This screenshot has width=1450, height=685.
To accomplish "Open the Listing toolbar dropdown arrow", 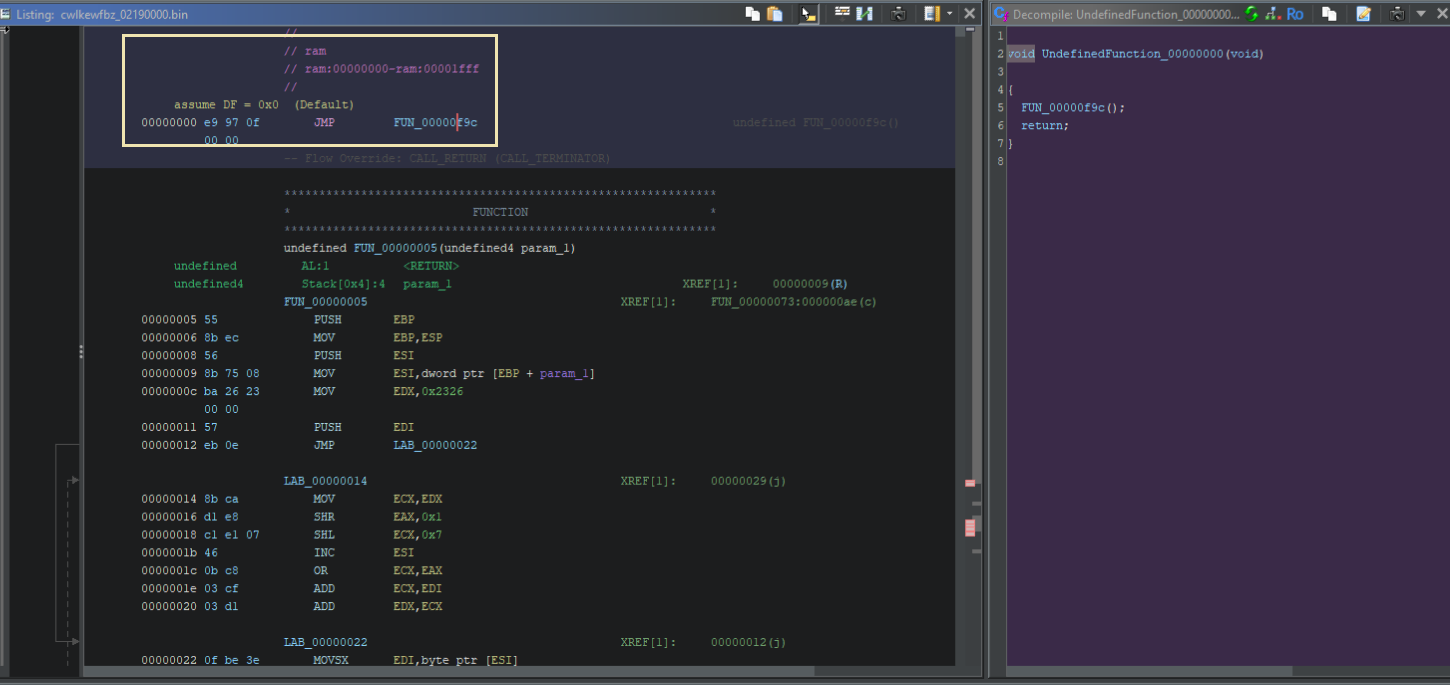I will [x=949, y=14].
